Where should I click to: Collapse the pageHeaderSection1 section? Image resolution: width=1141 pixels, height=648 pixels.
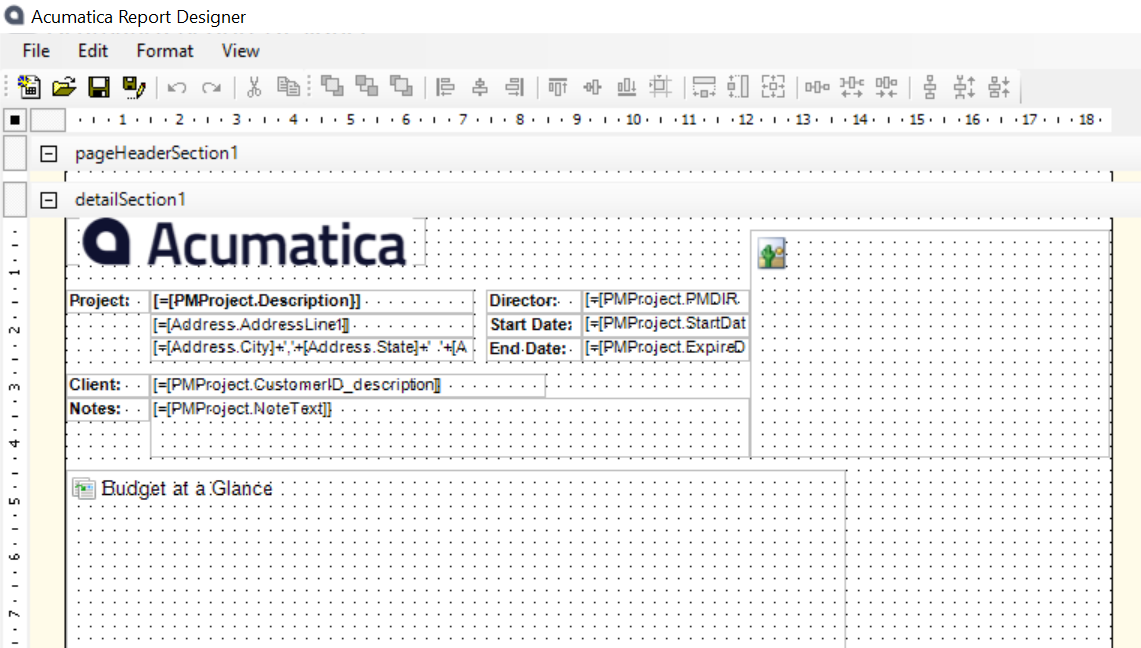pyautogui.click(x=49, y=153)
